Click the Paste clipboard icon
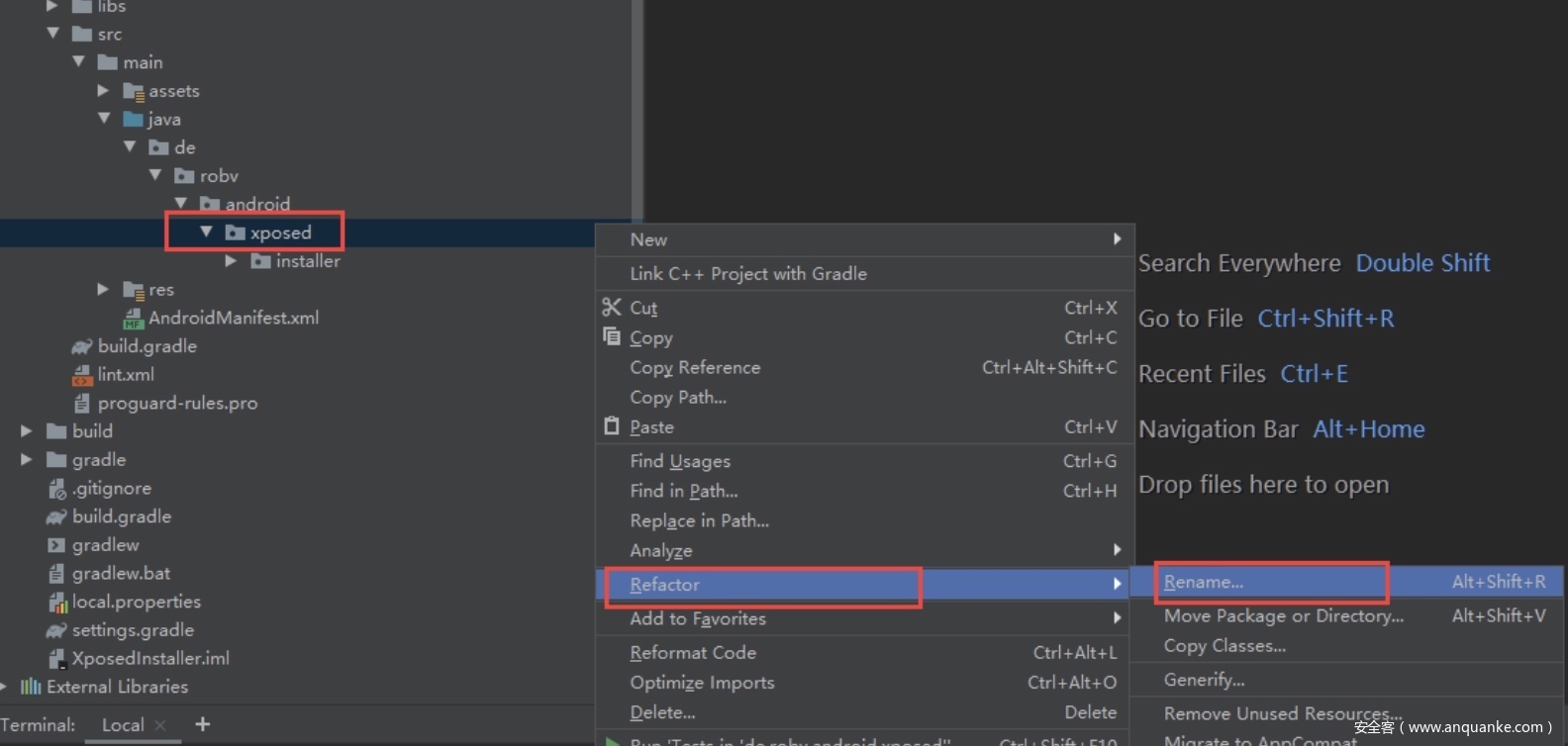The image size is (1568, 746). (x=612, y=426)
